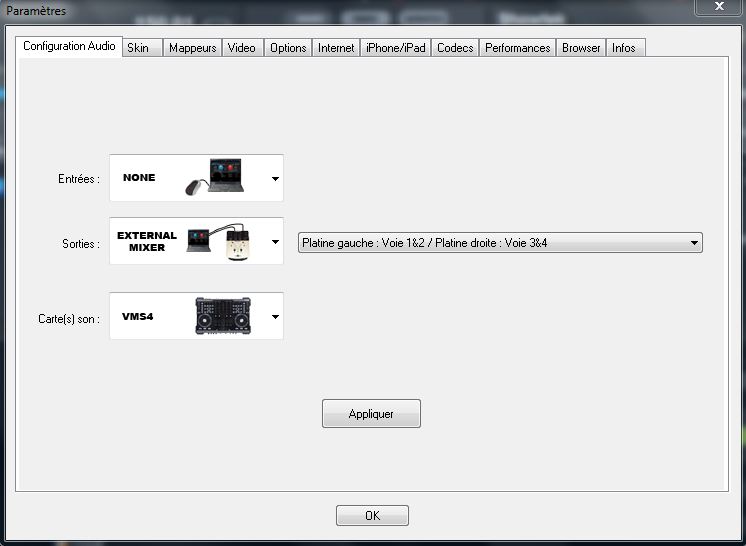Click the laptop microphone icon in Entrées
Image resolution: width=746 pixels, height=546 pixels.
(215, 177)
